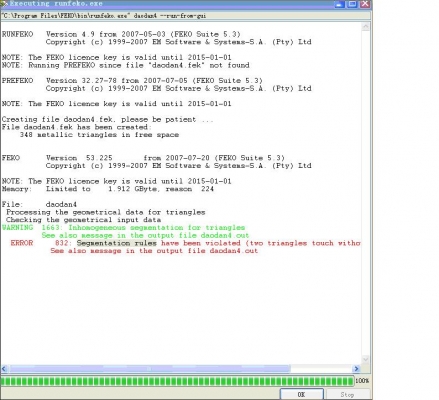The image size is (439, 400).
Task: Click 'Memory: Limited to 1.912 GByte' line
Action: [108, 189]
